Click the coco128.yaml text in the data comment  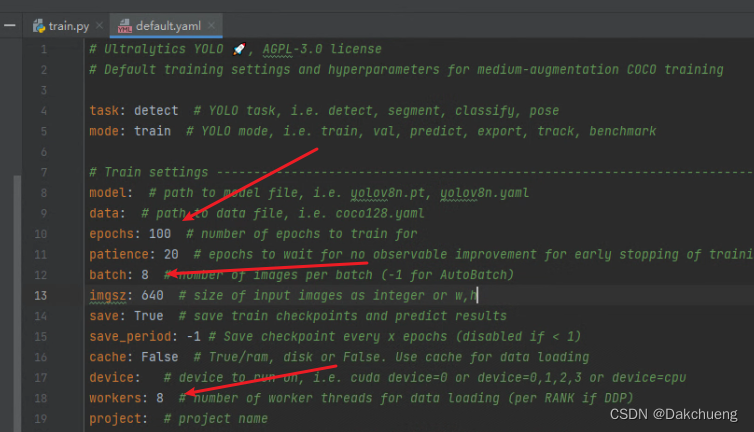point(380,214)
